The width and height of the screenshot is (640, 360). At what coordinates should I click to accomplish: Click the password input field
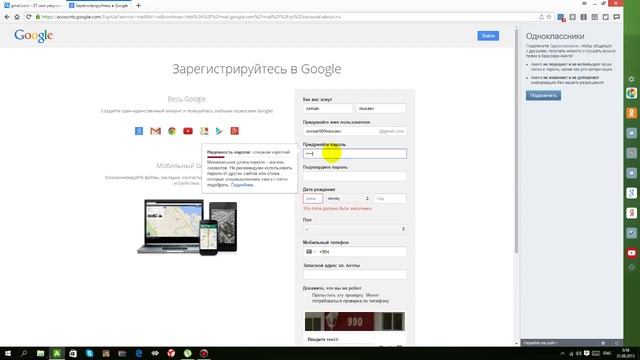click(x=355, y=153)
